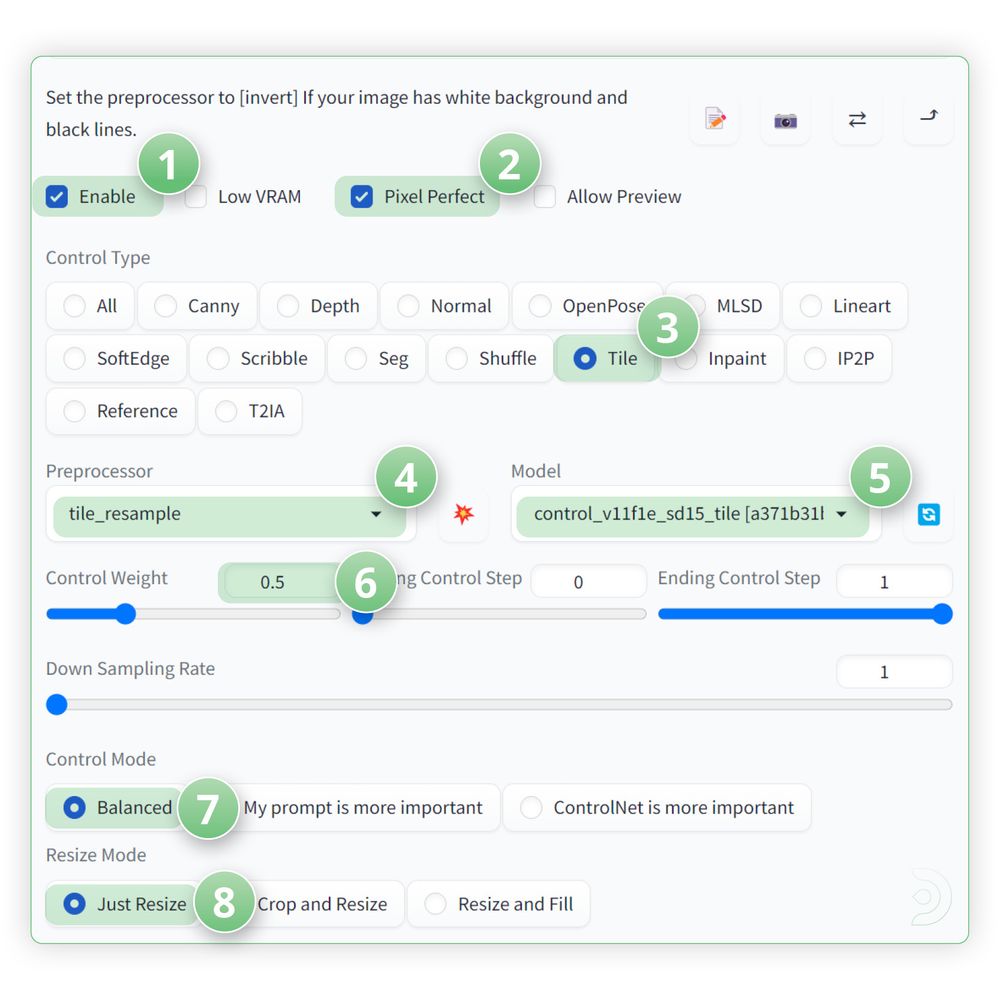Image resolution: width=1000 pixels, height=1000 pixels.
Task: Check the Allow Preview checkbox
Action: click(x=545, y=197)
